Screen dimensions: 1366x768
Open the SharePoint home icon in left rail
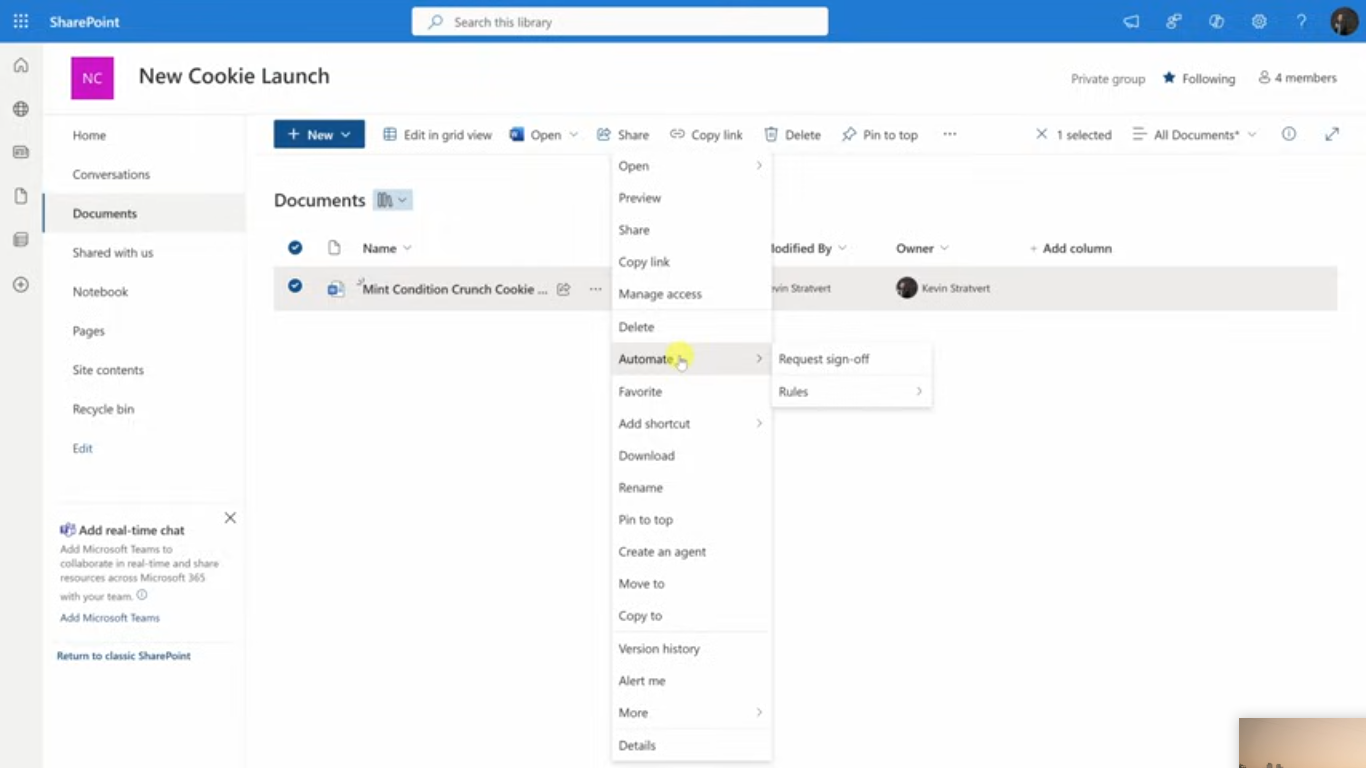[21, 66]
